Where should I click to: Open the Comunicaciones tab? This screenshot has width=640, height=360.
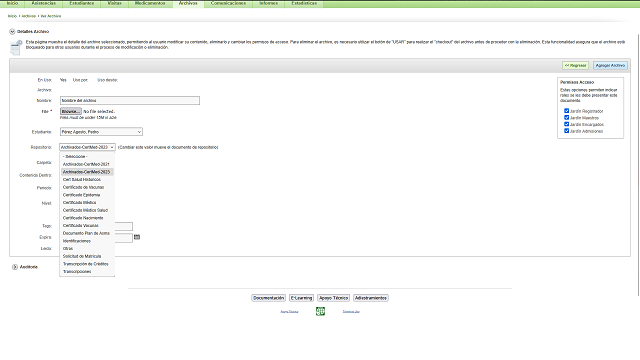(x=228, y=3)
